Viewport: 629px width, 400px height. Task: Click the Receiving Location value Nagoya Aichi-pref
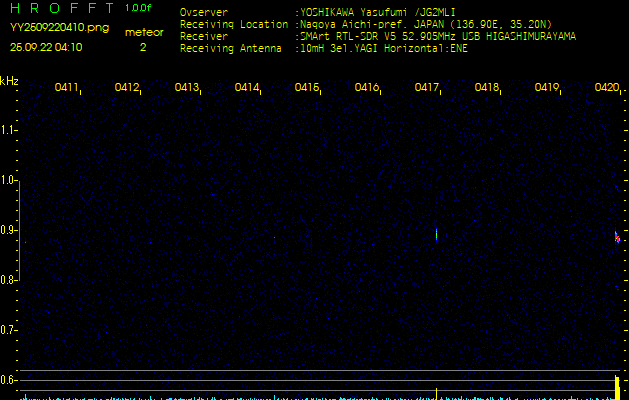pyautogui.click(x=354, y=24)
